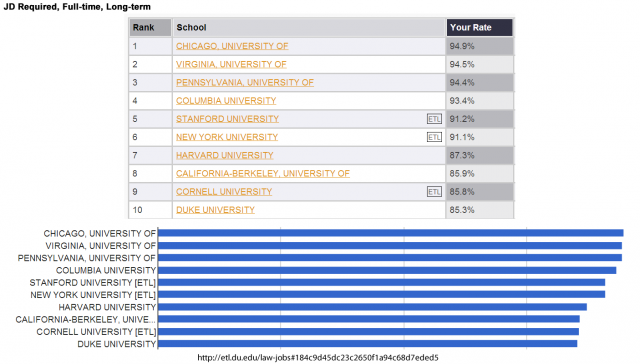Screen dimensions: 640x364
Task: Sort by the Rank column header
Action: (150, 27)
